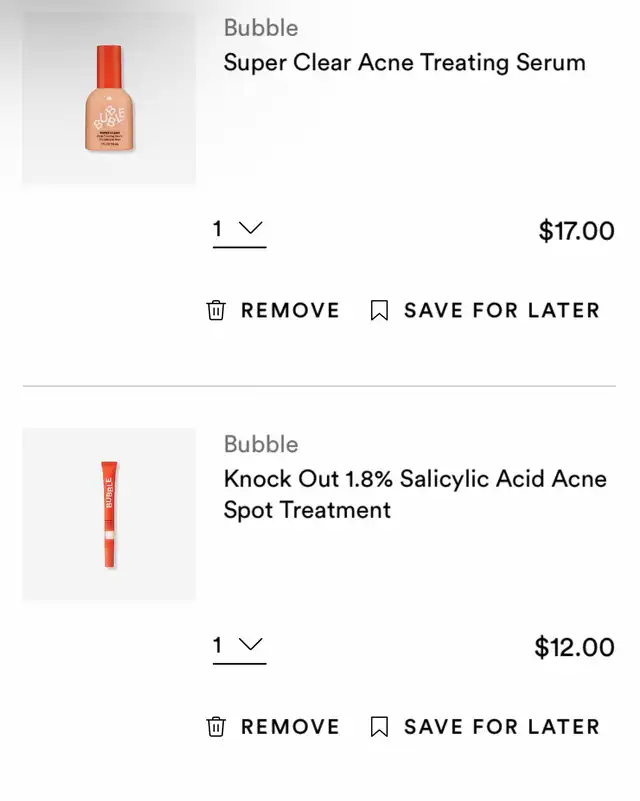Select quantity value 1 for Acne Treating Serum
The width and height of the screenshot is (640, 801).
218,228
